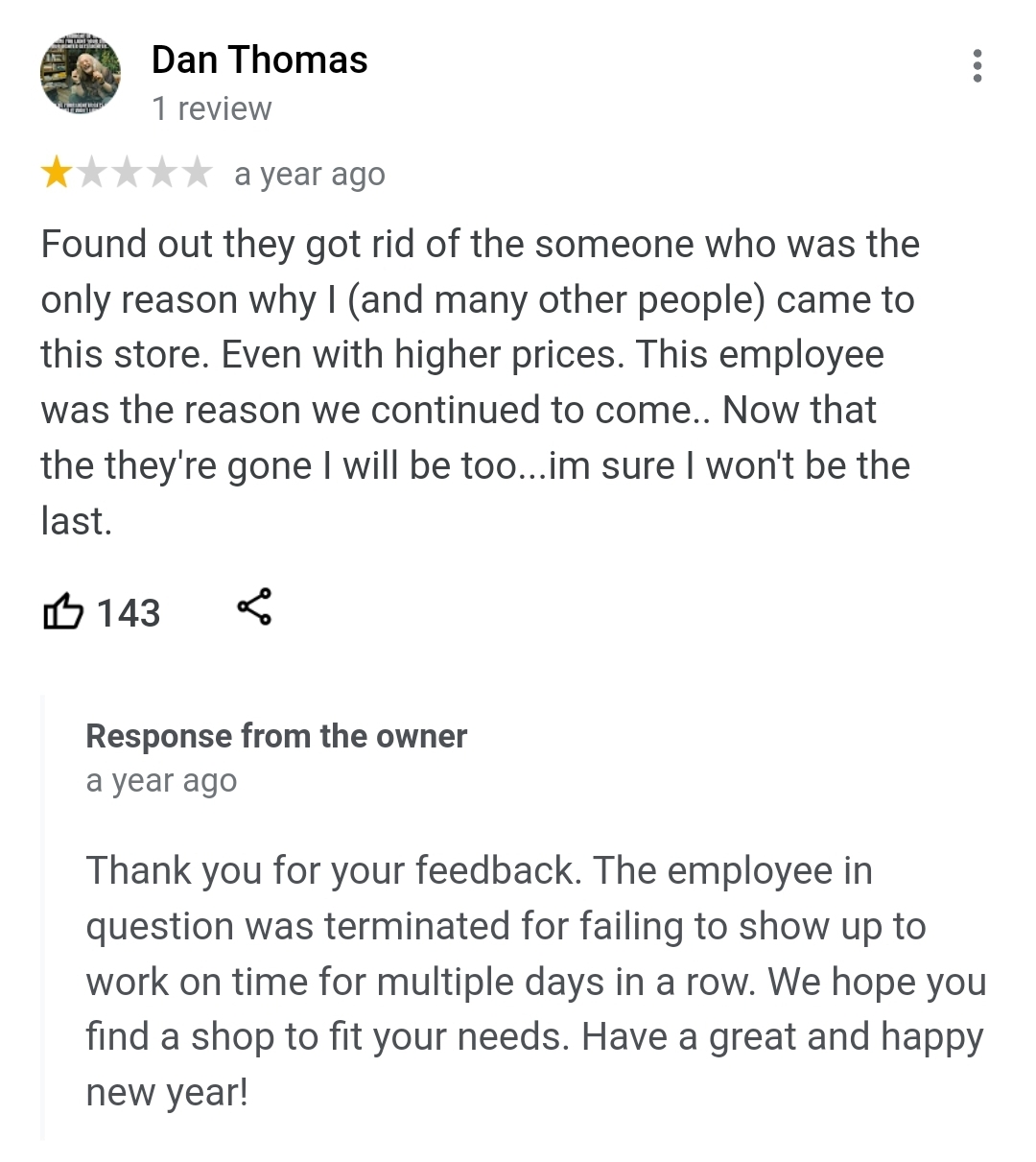This screenshot has width=1036, height=1162.
Task: Click the fourth empty rating star
Action: [x=161, y=174]
